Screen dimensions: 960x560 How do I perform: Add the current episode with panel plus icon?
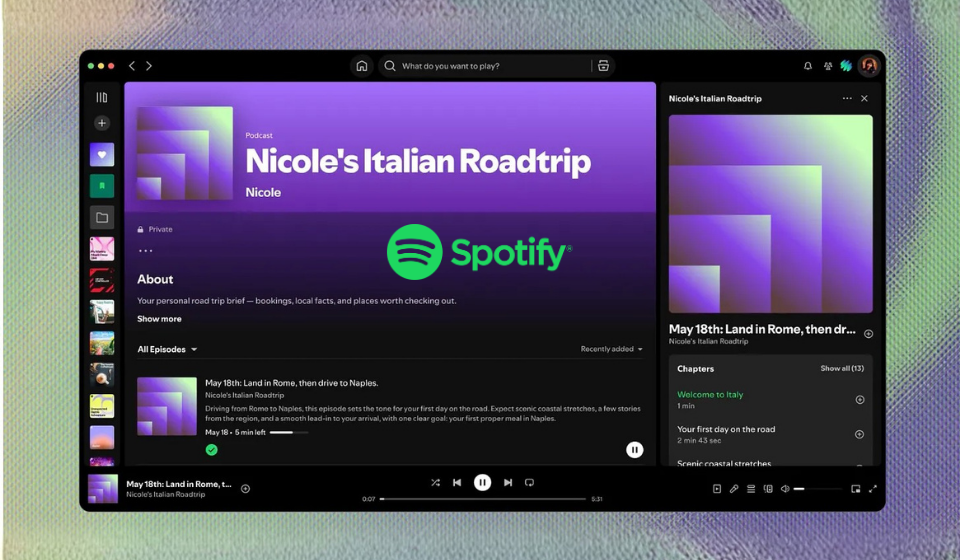(868, 334)
